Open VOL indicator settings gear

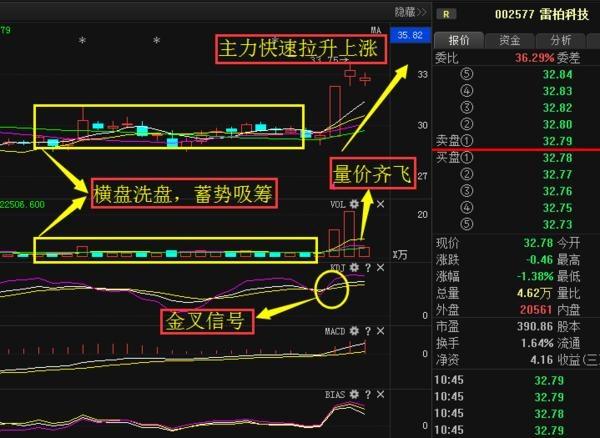click(355, 204)
